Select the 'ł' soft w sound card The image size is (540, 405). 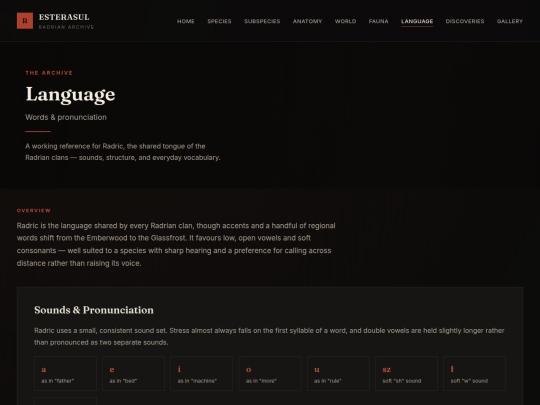475,374
